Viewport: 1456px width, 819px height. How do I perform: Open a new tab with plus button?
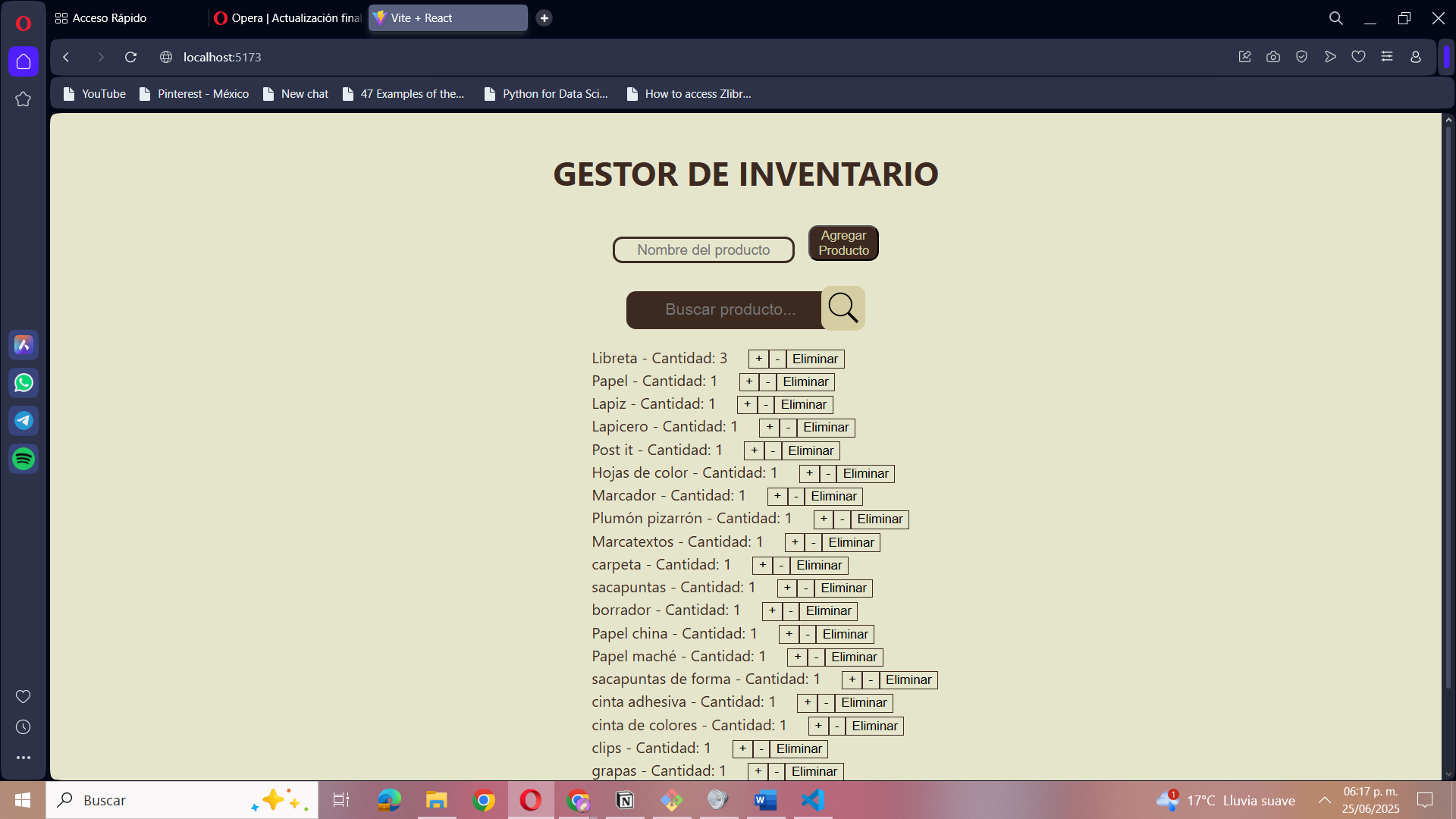tap(544, 18)
